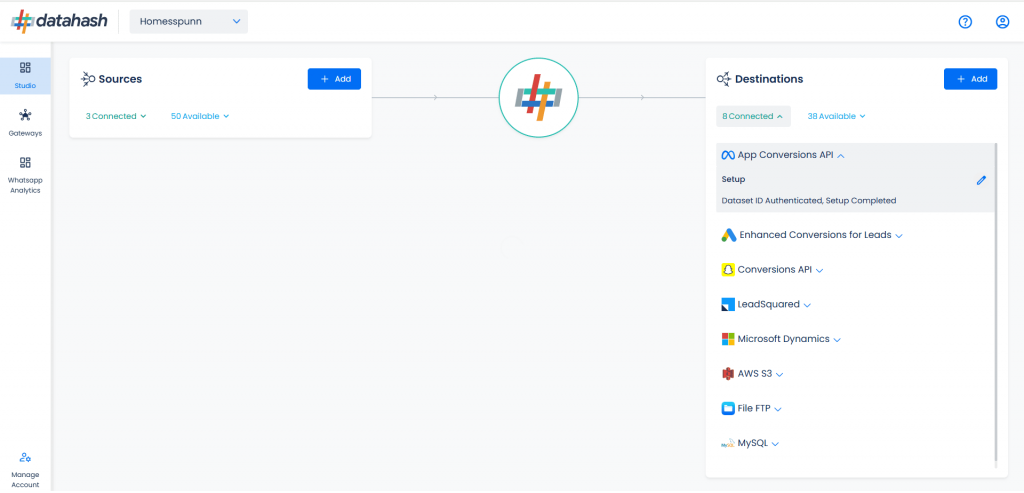
Task: Add a new source
Action: (x=334, y=79)
